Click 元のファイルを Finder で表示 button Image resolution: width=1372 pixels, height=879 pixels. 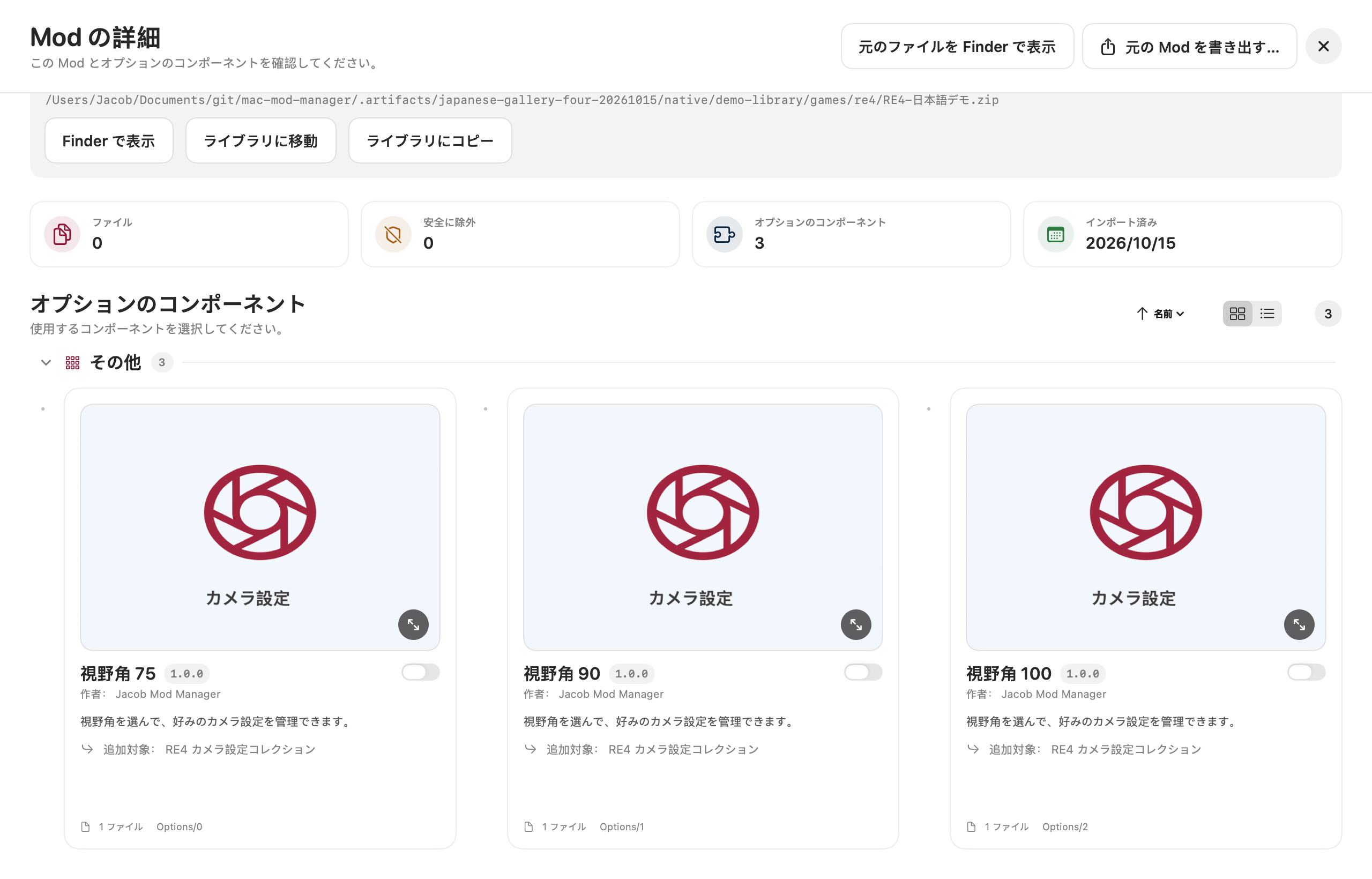[x=957, y=46]
